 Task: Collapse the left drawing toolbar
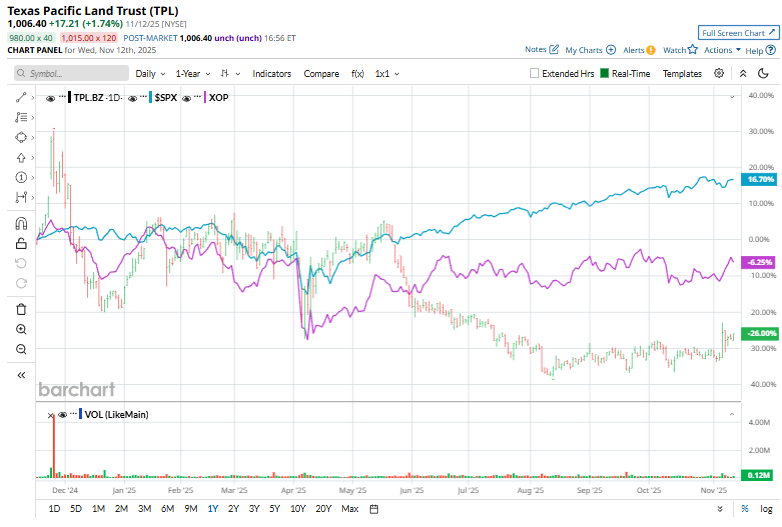(x=21, y=375)
